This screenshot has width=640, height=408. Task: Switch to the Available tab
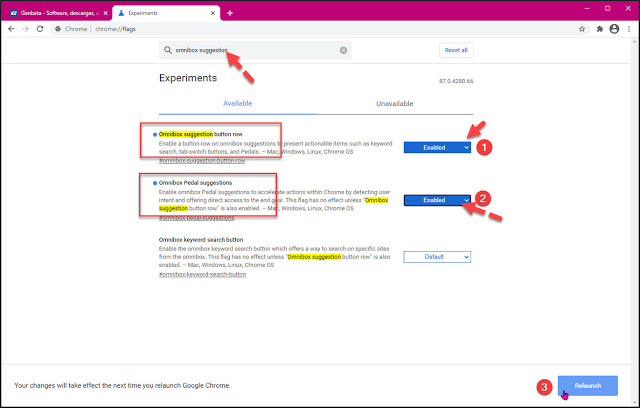point(238,103)
